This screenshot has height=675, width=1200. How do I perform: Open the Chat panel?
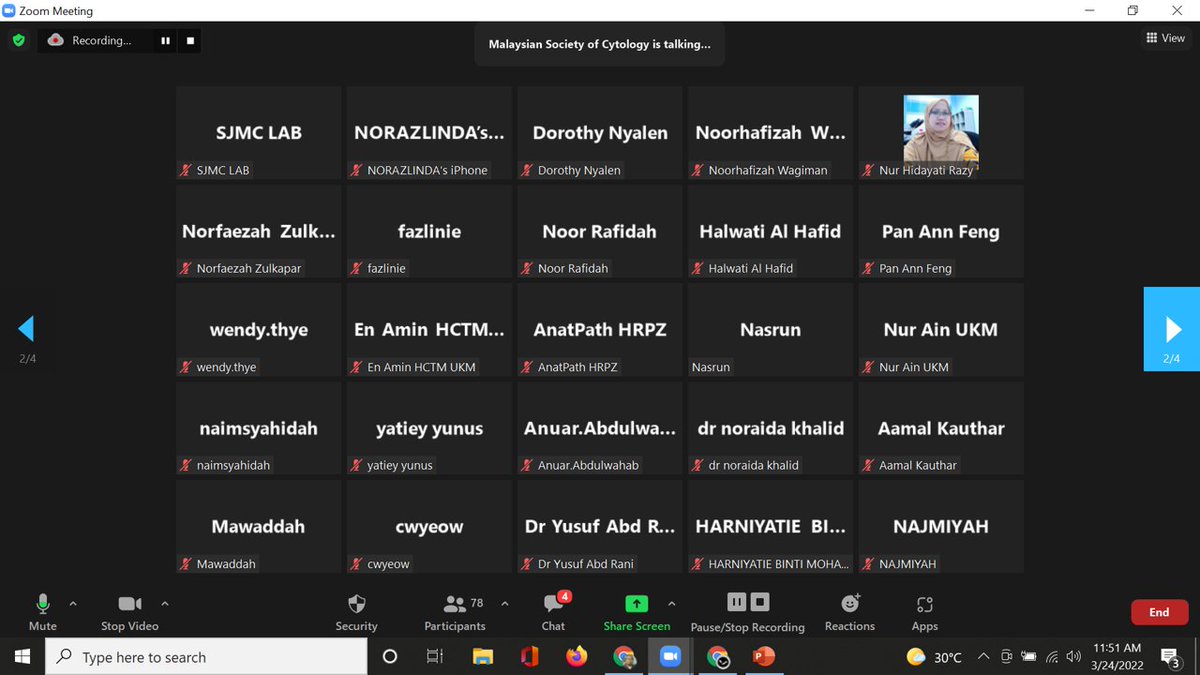pos(554,611)
